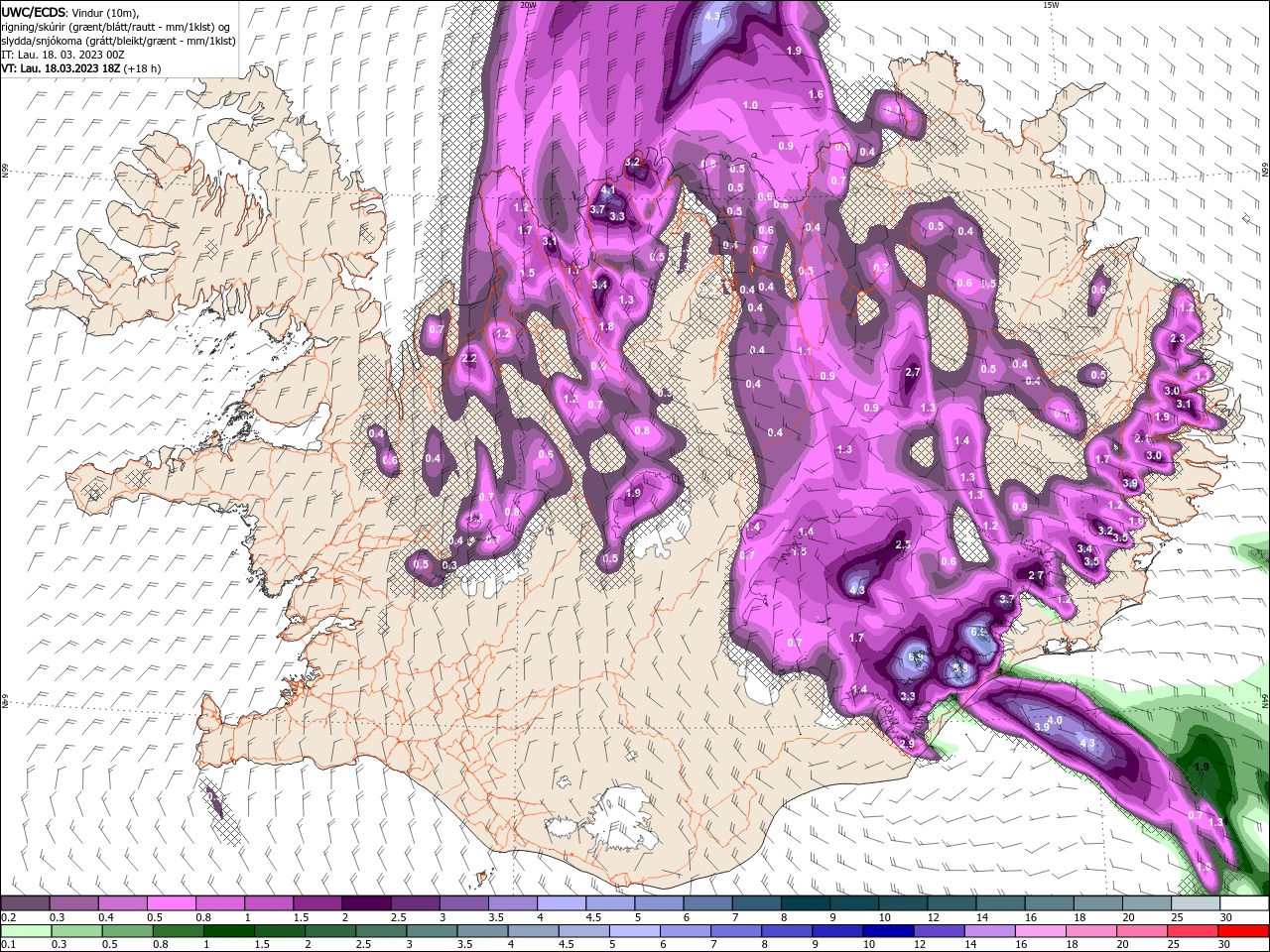Viewport: 1270px width, 952px height.
Task: Select bright red rain swatch after 30
Action: coord(1243,931)
